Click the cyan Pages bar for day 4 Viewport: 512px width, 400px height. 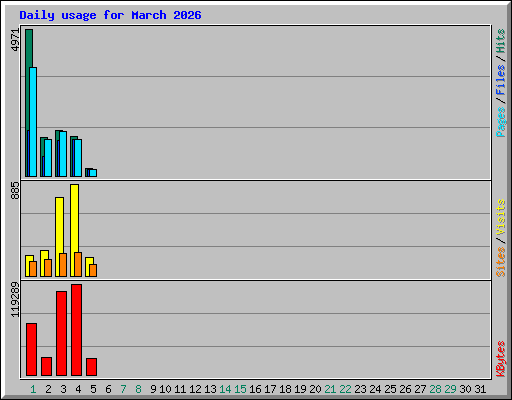click(78, 158)
